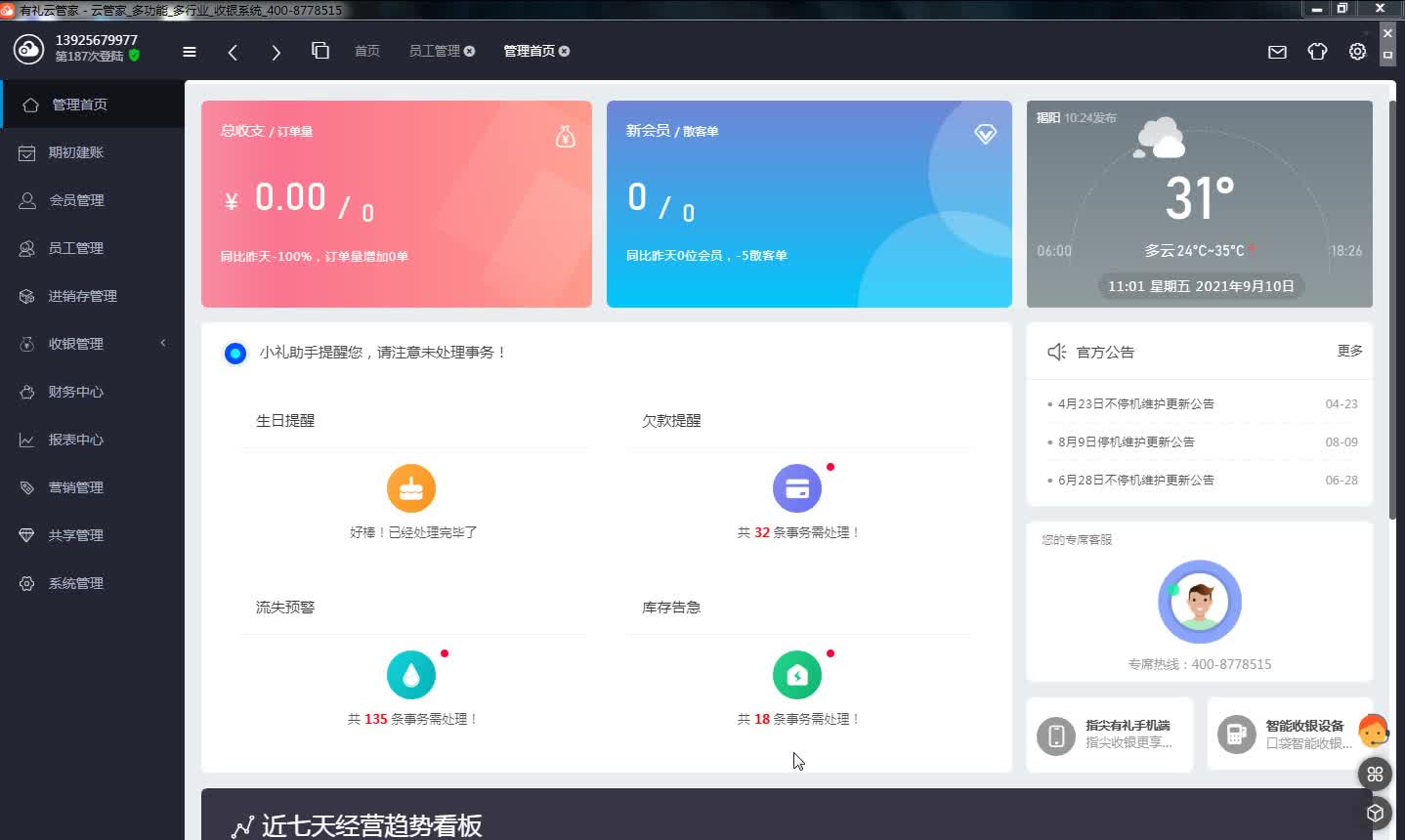Click the 进销存管理 box icon
This screenshot has height=840, width=1405.
27,296
